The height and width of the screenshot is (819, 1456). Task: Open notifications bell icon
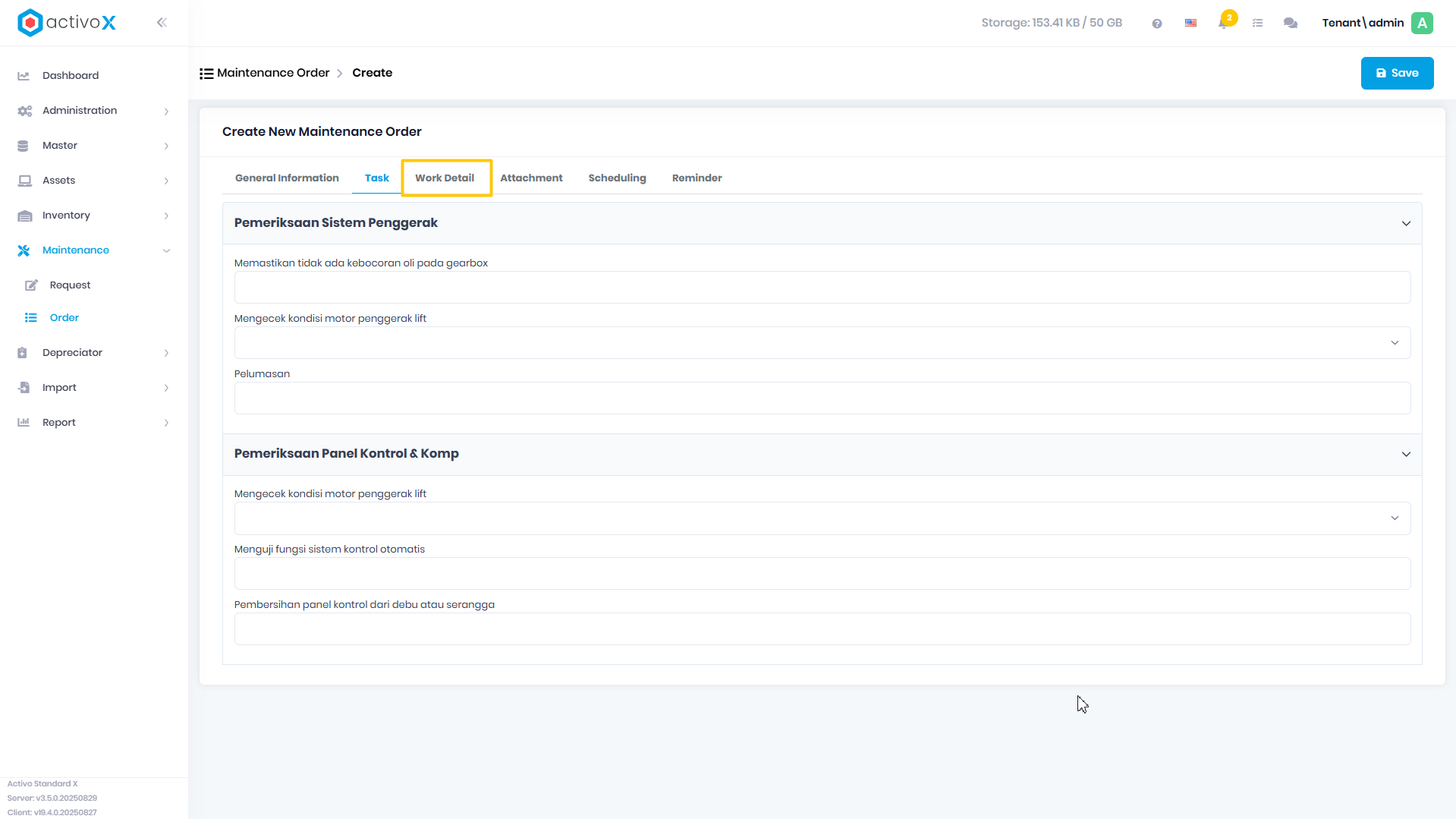coord(1224,23)
